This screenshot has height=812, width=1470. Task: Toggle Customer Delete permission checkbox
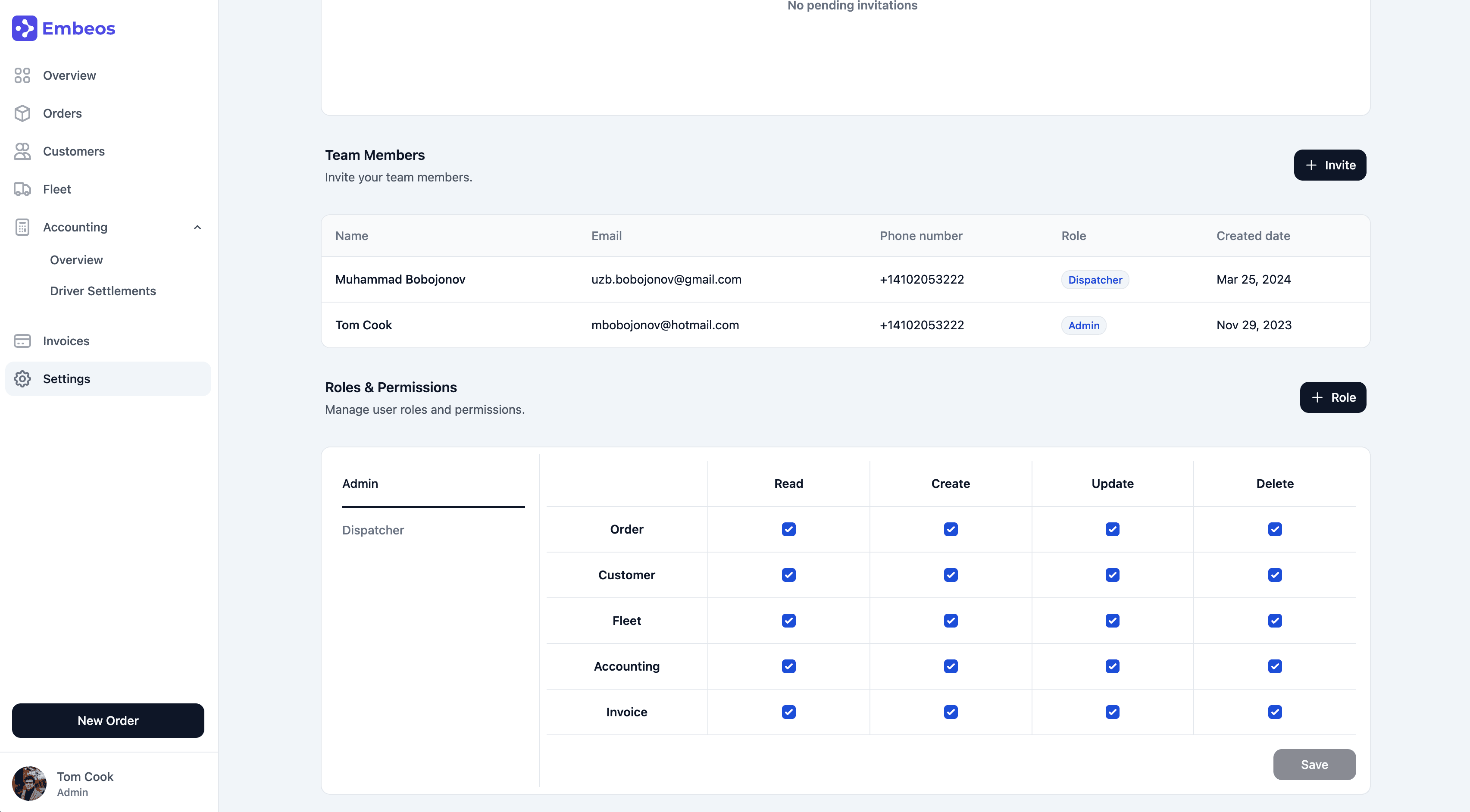tap(1275, 575)
